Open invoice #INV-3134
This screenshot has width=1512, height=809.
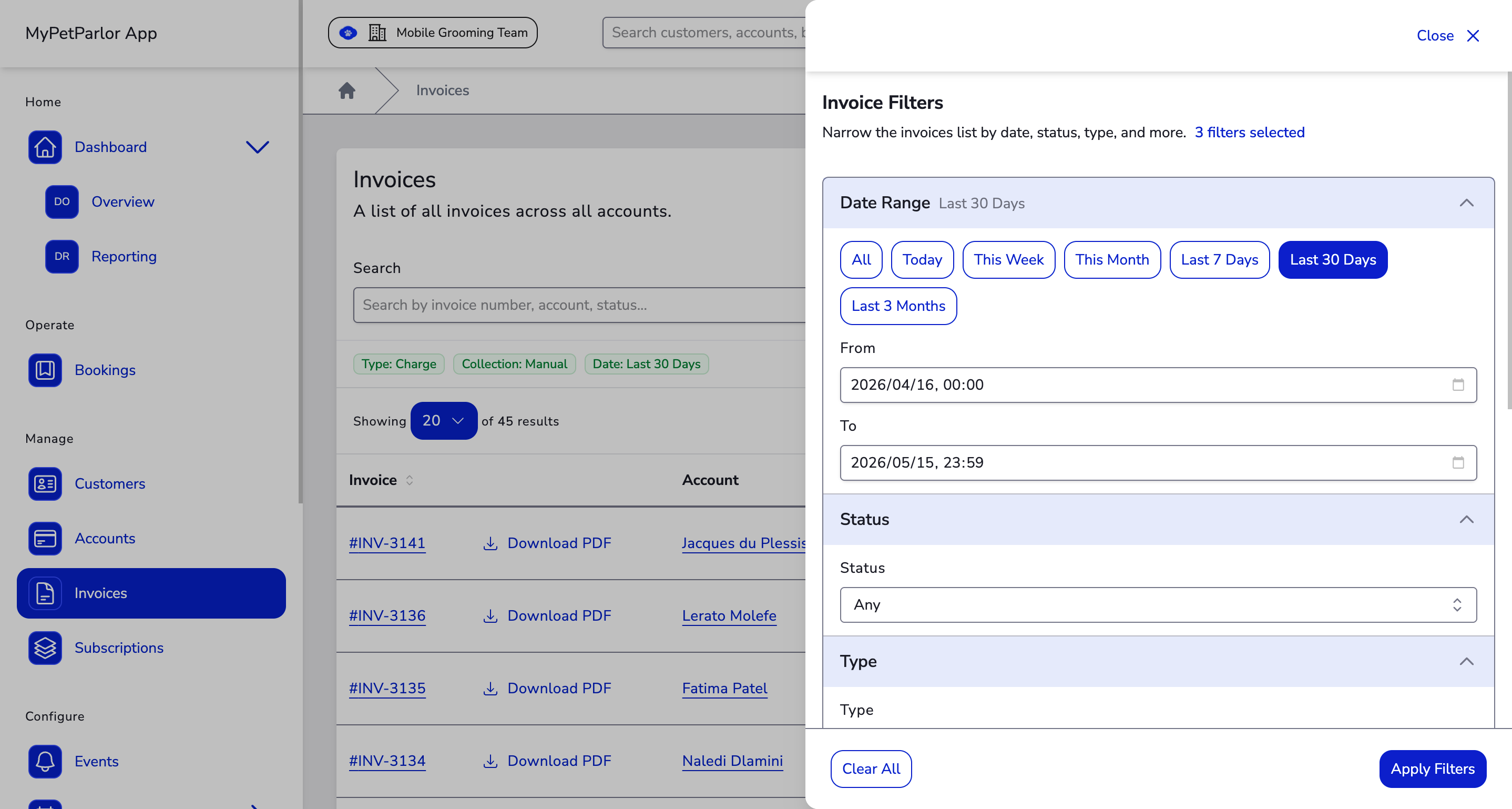387,761
